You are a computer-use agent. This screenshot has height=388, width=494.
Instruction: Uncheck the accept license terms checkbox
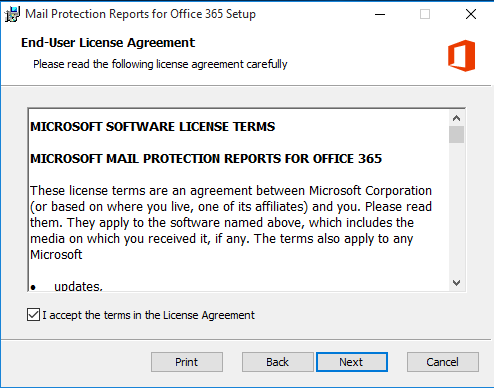point(33,315)
